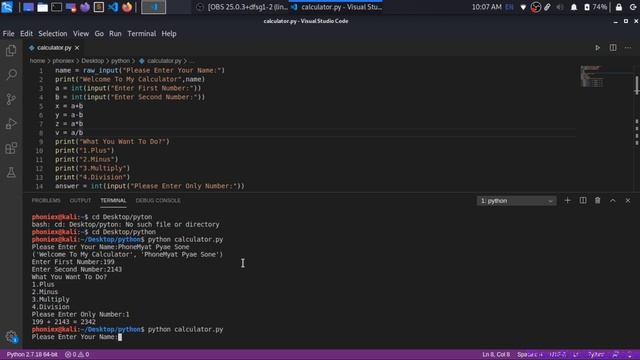Place cursor on line 14 'answer = int(input' code

point(149,186)
